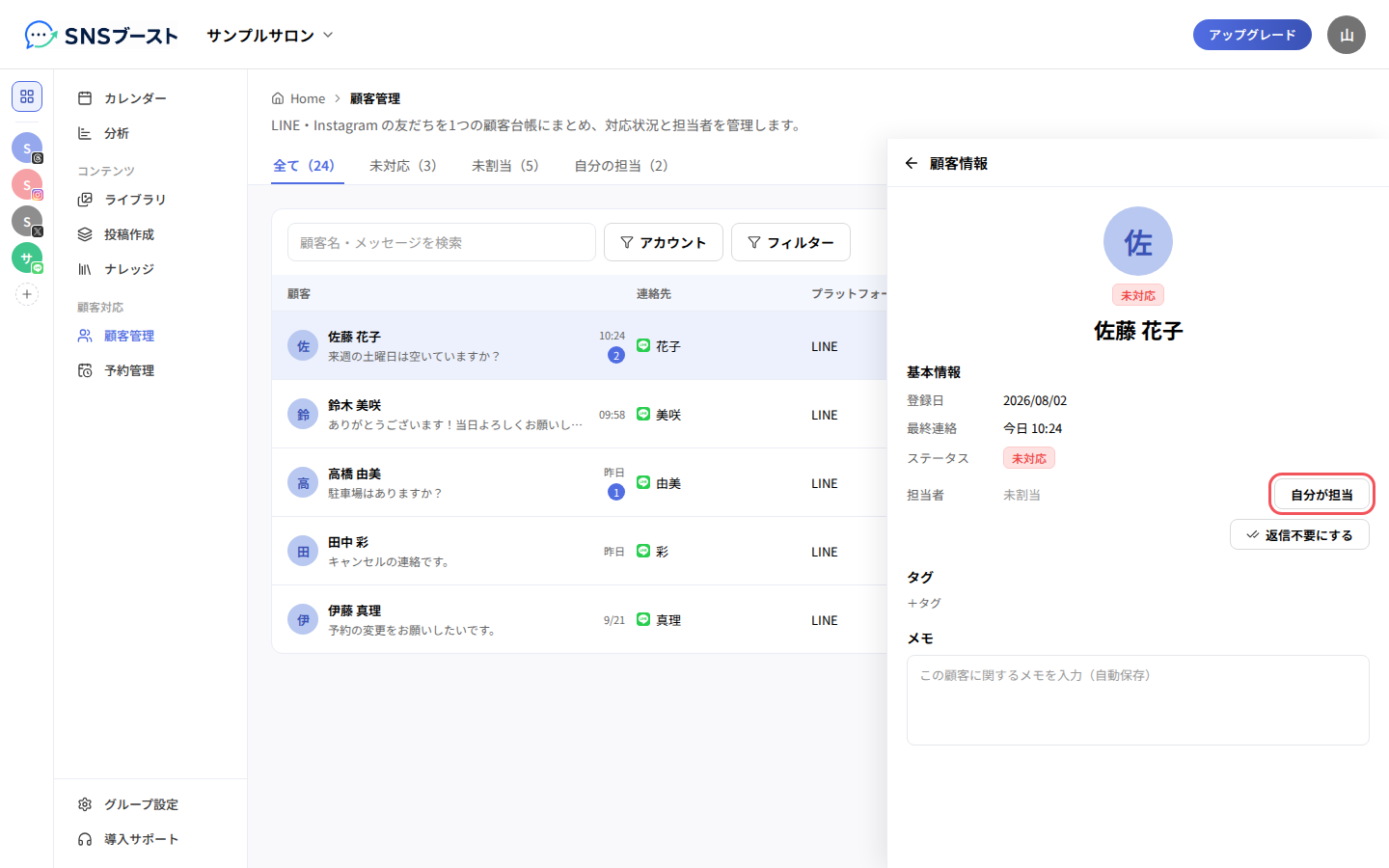Image resolution: width=1389 pixels, height=868 pixels.
Task: Click the LINE icon beside 由美
Action: 643,482
